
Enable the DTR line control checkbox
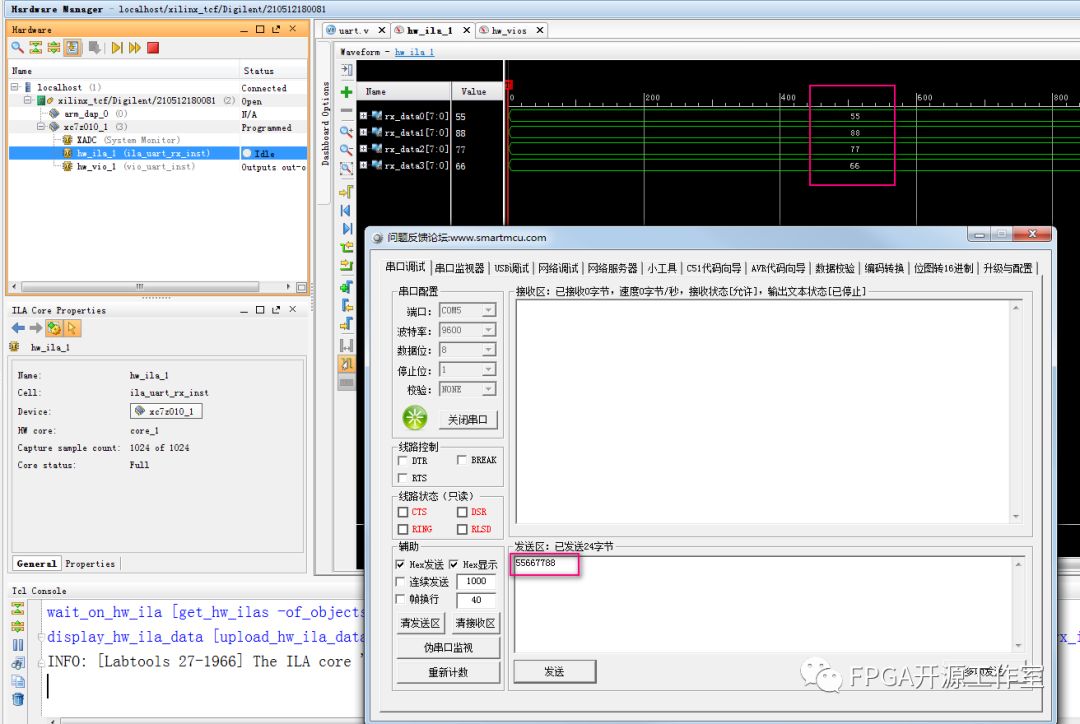point(402,461)
